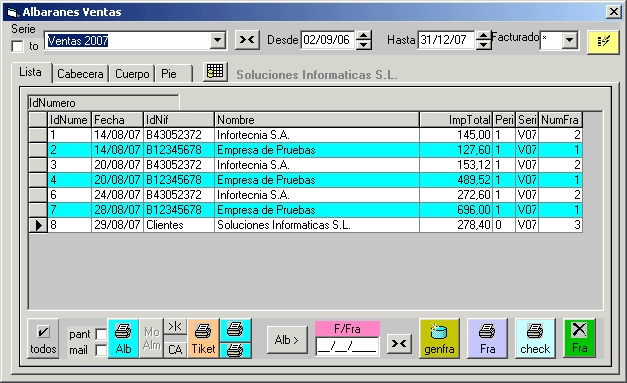This screenshot has width=627, height=383.
Task: Click the 489,52 total cell
Action: click(x=456, y=180)
